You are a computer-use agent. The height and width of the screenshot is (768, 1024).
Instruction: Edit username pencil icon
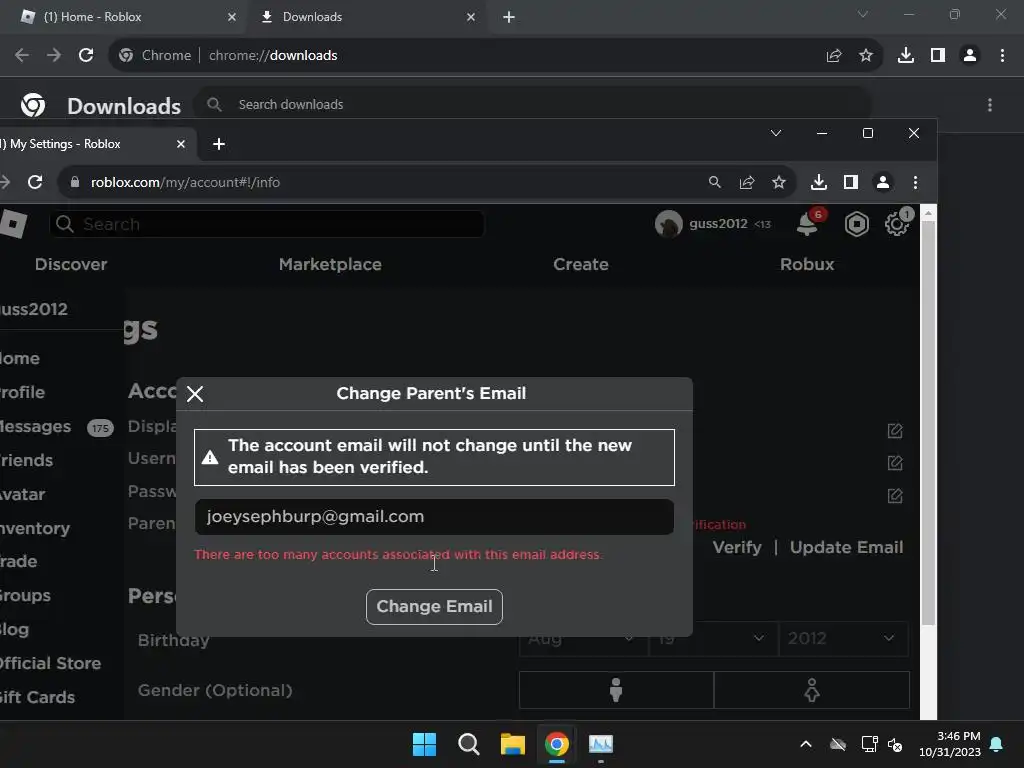tap(895, 463)
